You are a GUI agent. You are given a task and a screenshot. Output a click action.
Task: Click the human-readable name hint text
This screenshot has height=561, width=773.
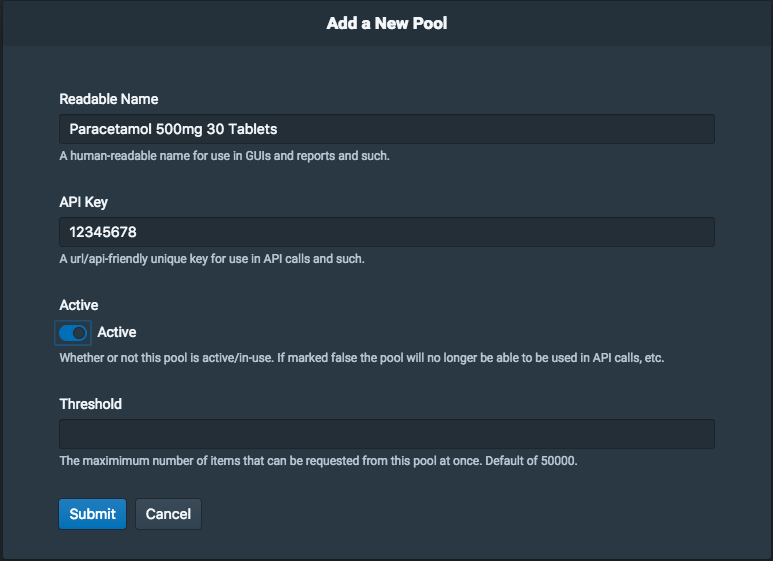coord(224,156)
